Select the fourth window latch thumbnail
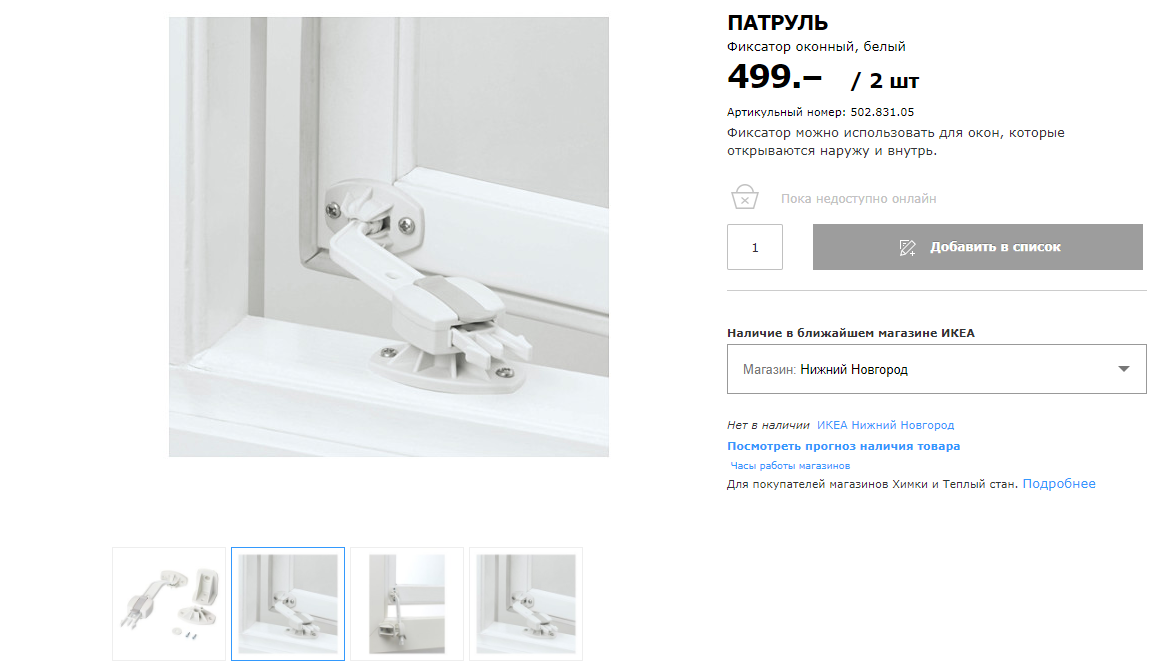Screen dimensions: 1163x669 (x=526, y=604)
